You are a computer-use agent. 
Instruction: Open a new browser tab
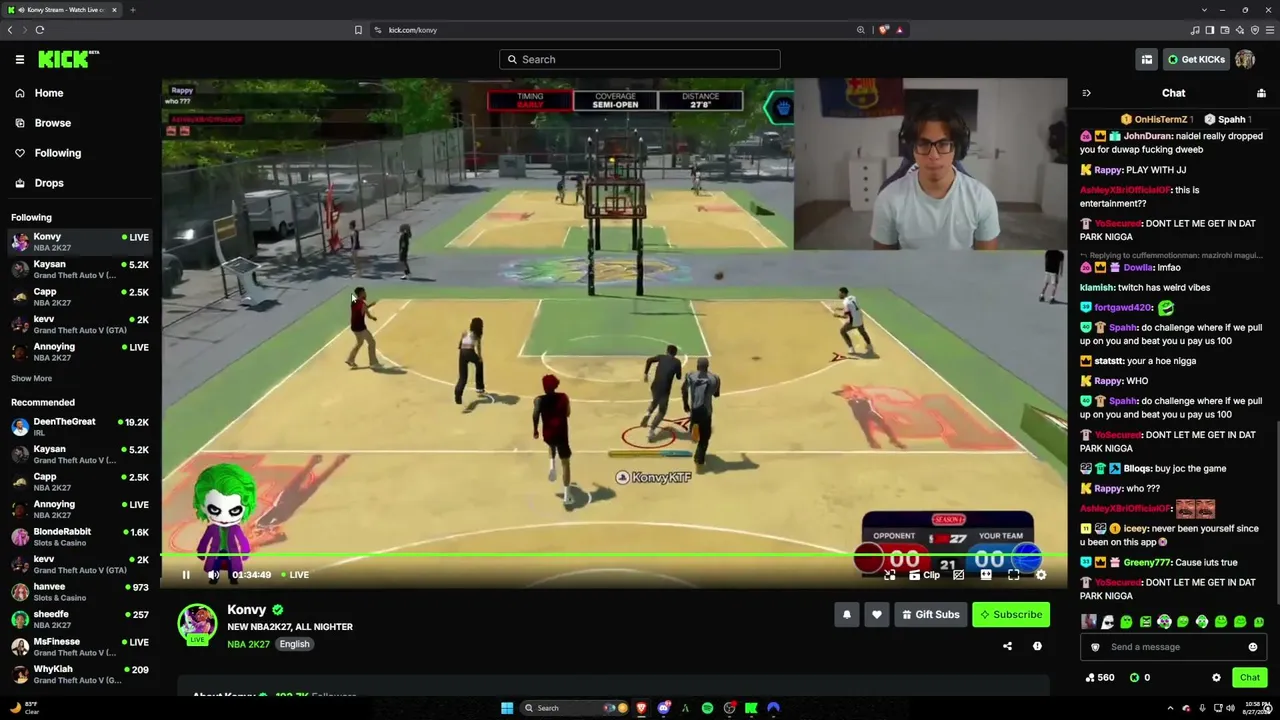point(132,10)
